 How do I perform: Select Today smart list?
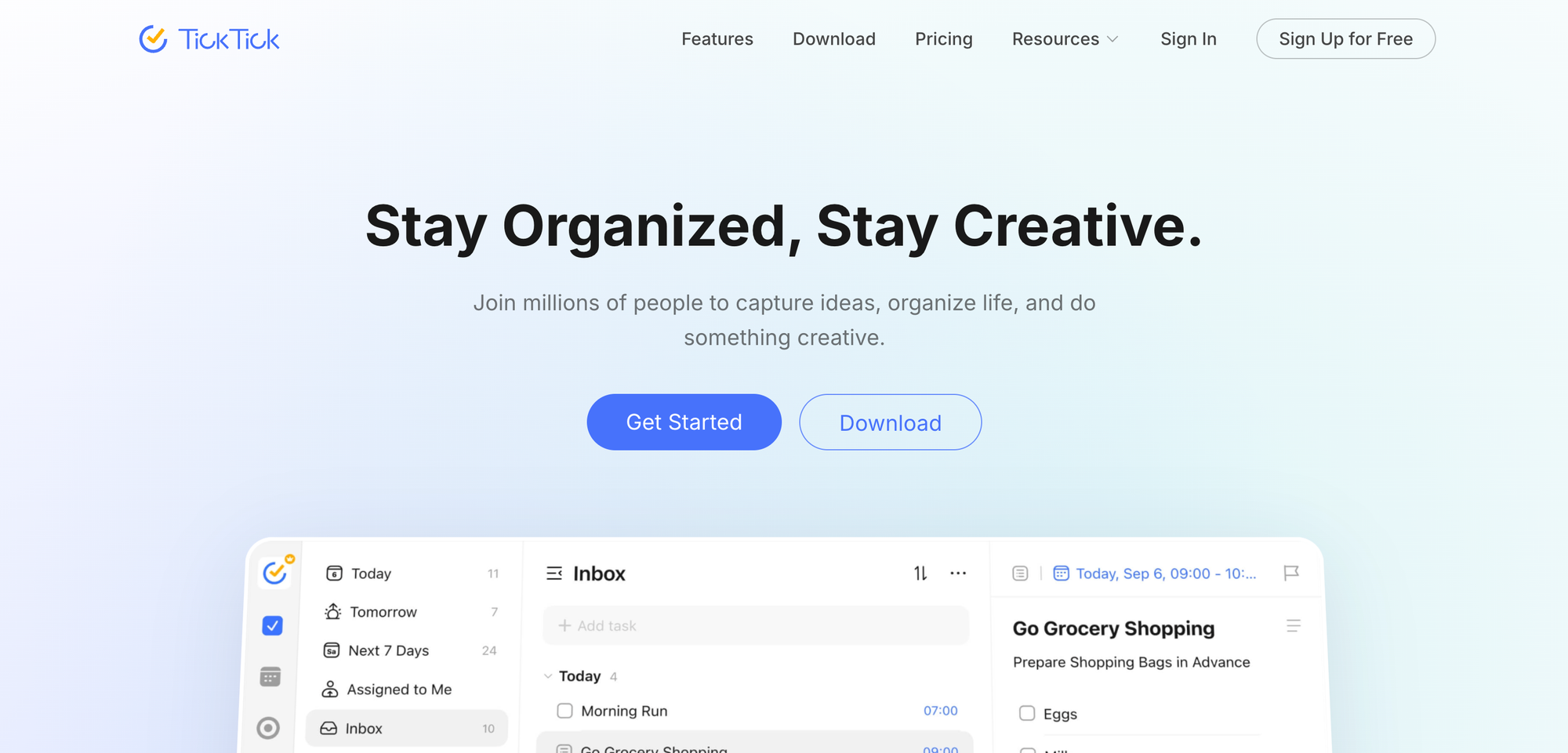410,574
